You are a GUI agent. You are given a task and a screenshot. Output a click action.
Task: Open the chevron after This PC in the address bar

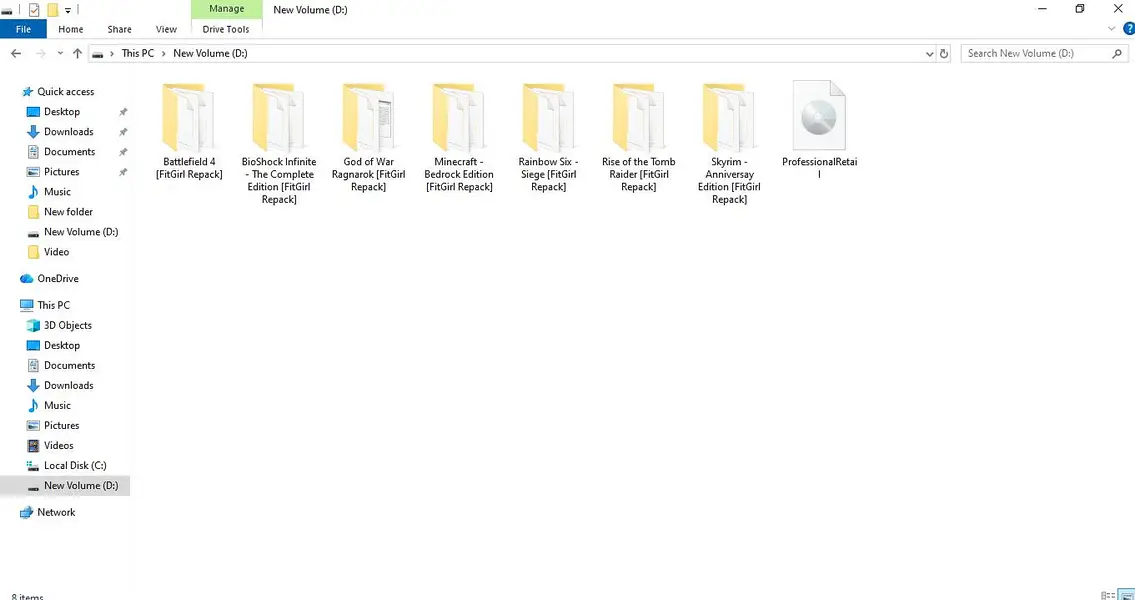(164, 54)
